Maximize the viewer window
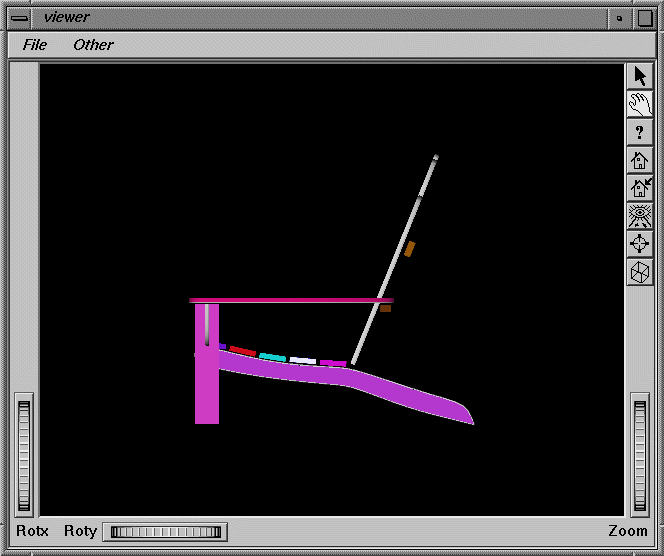 (x=645, y=17)
